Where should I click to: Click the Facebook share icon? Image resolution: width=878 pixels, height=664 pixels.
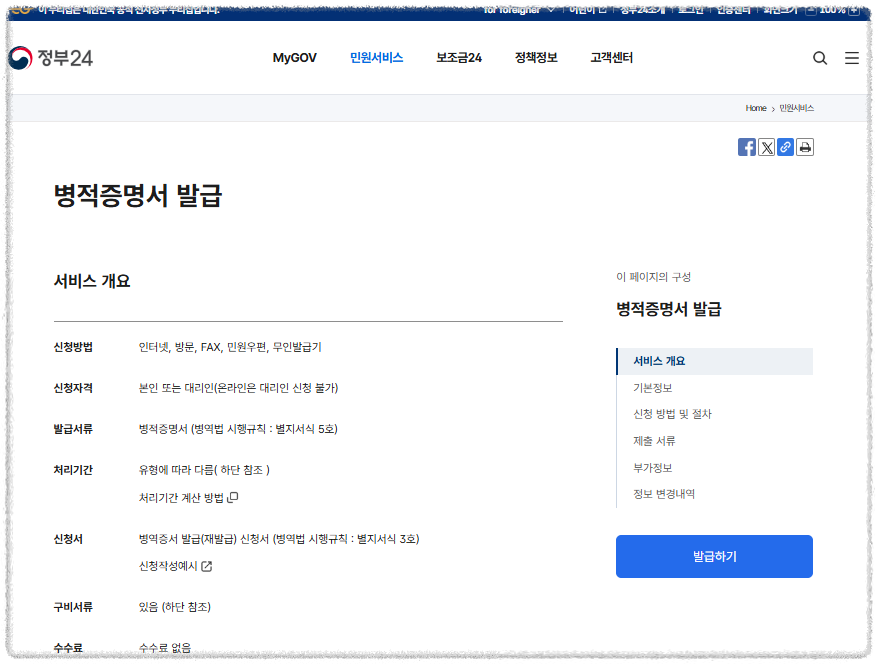[747, 146]
